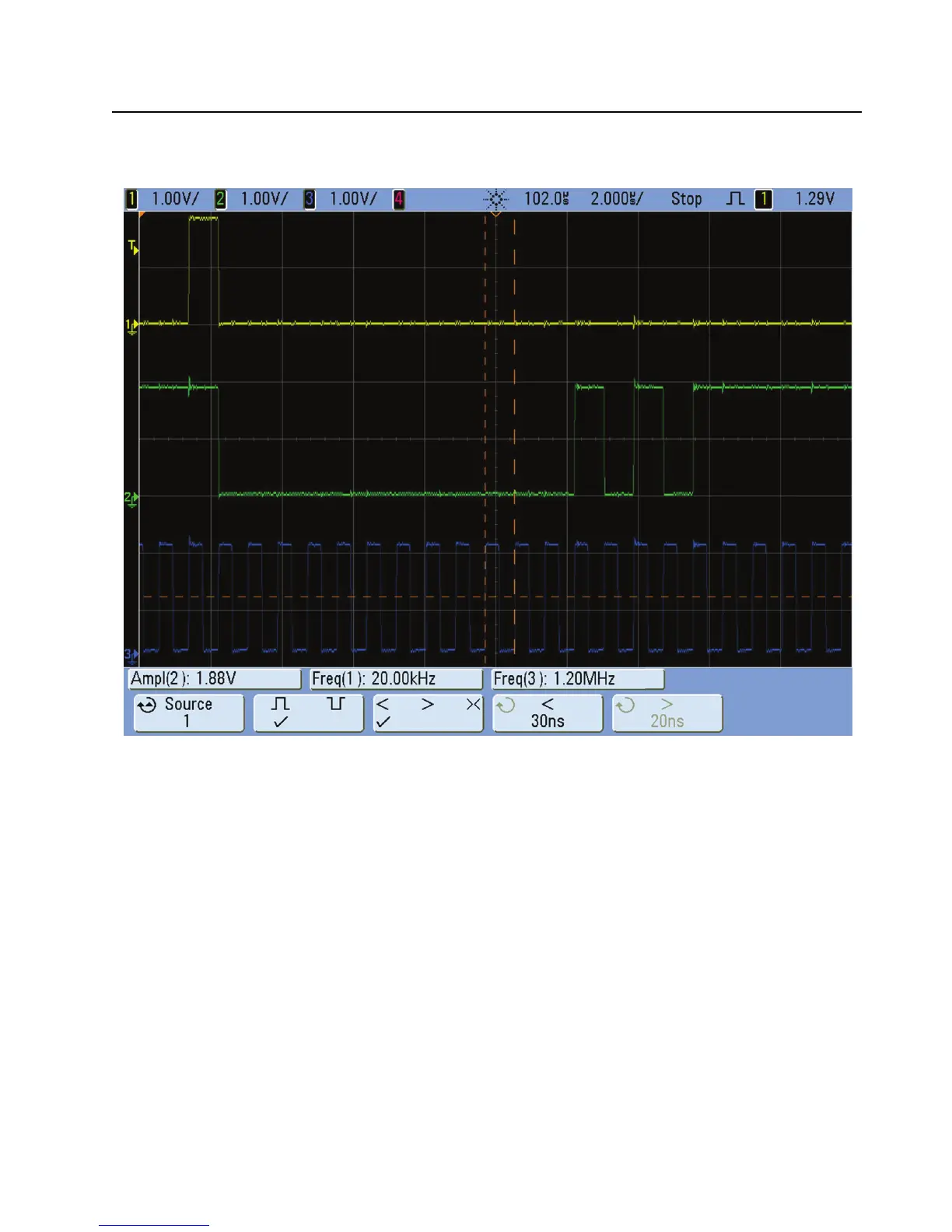Open the Source 1 softkey

tap(189, 712)
